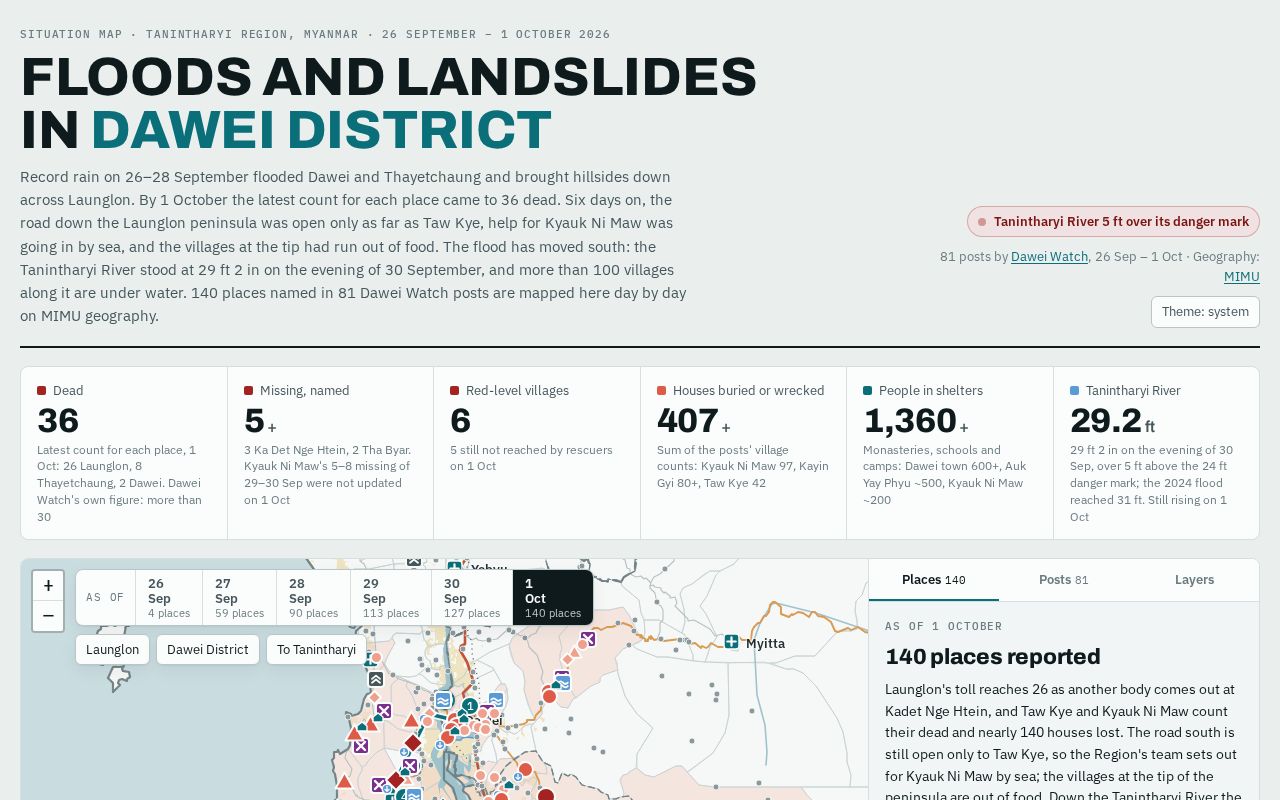Screen dimensions: 1280x800
Task: Open the MIMU geography link
Action: coord(1242,277)
